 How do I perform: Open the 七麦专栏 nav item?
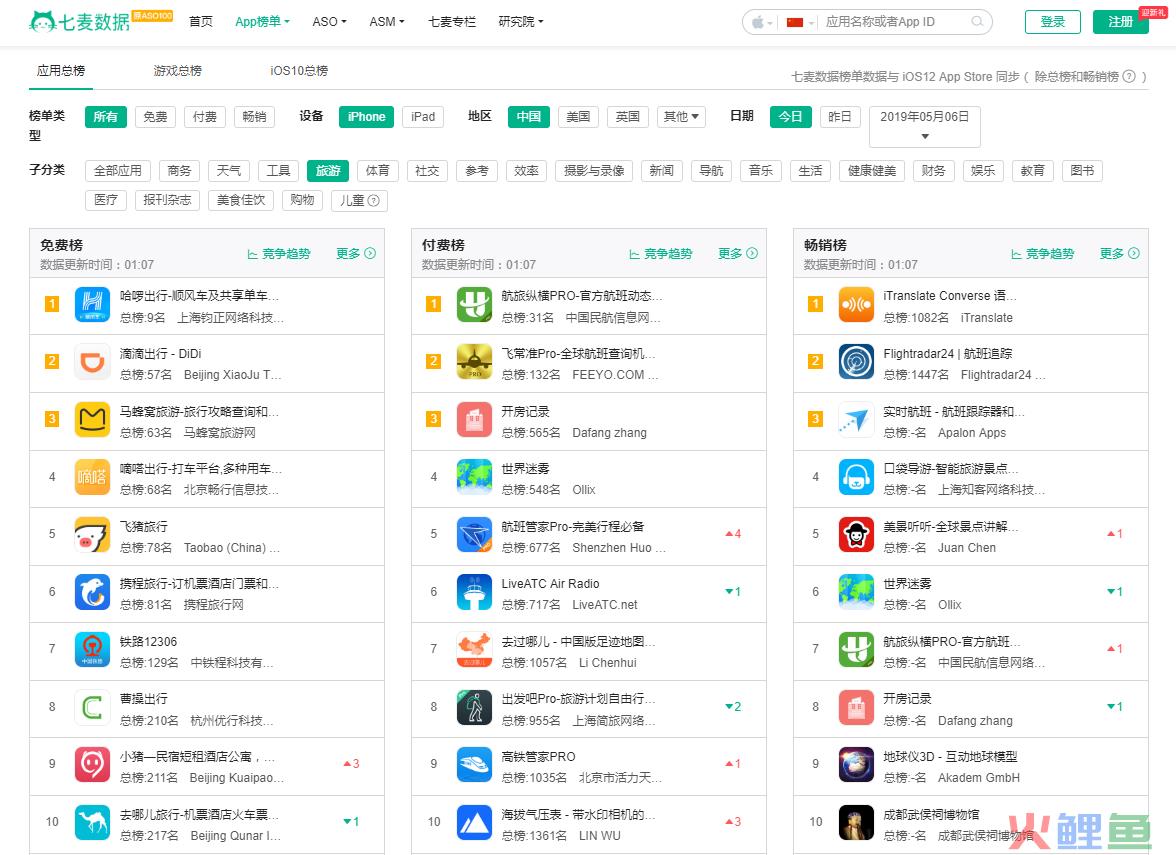452,22
